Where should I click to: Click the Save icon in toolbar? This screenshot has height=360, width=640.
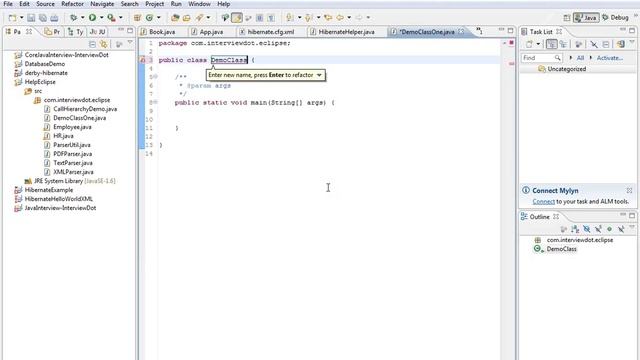(x=31, y=18)
